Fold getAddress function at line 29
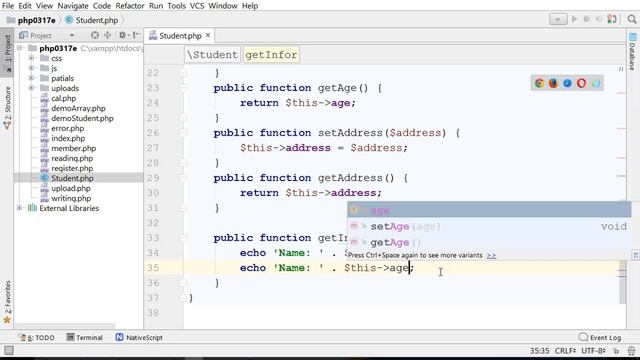 coord(184,178)
